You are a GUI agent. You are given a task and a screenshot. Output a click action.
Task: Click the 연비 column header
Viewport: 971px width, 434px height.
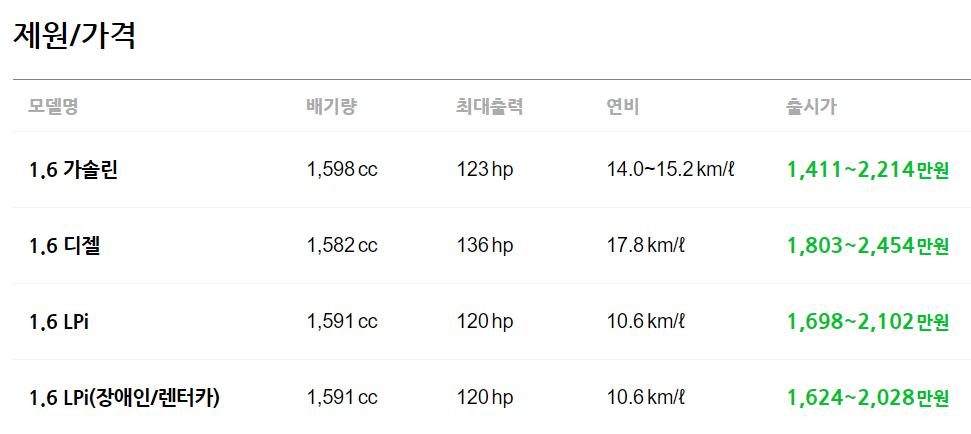[x=622, y=106]
